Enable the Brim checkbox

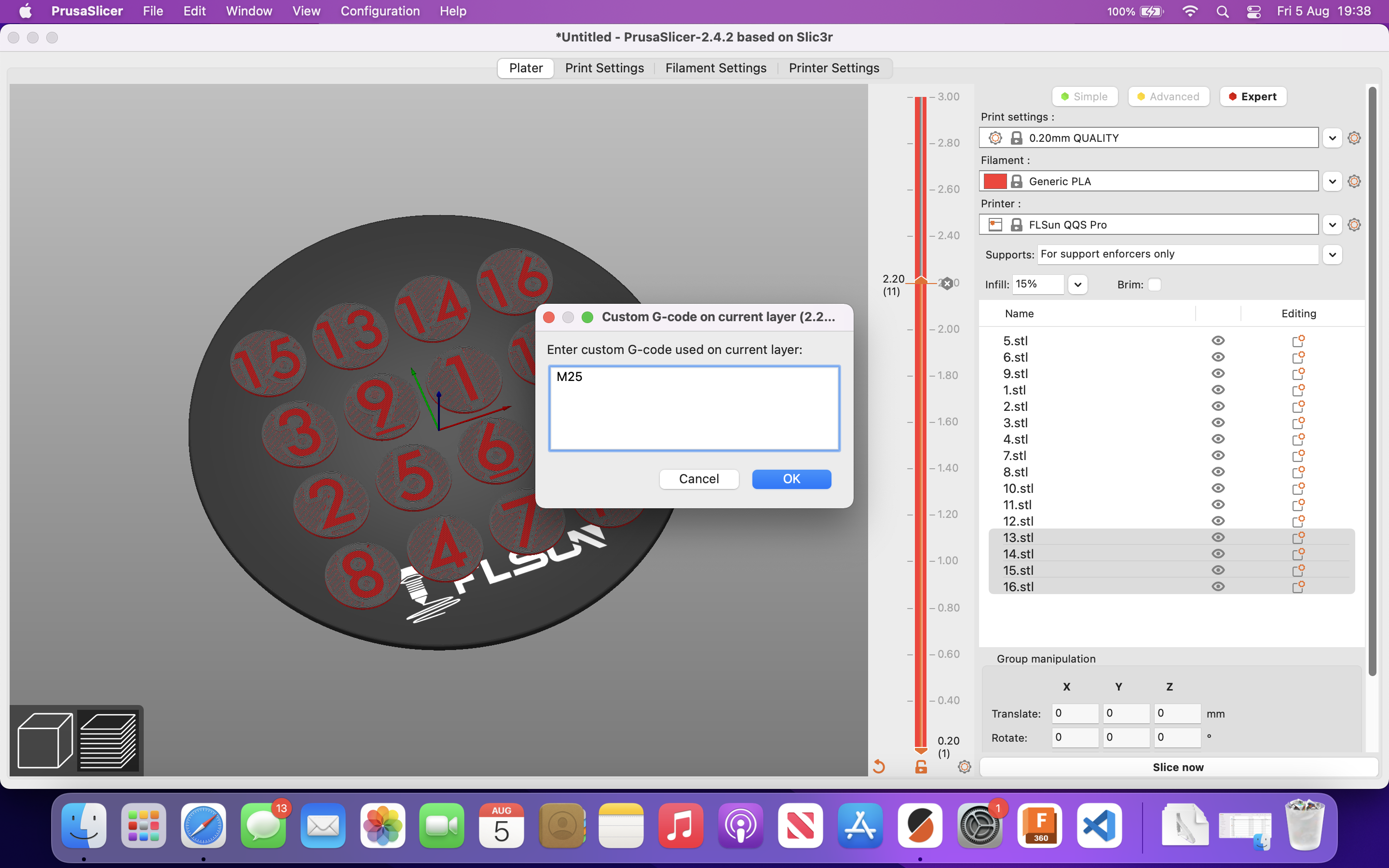pyautogui.click(x=1154, y=285)
